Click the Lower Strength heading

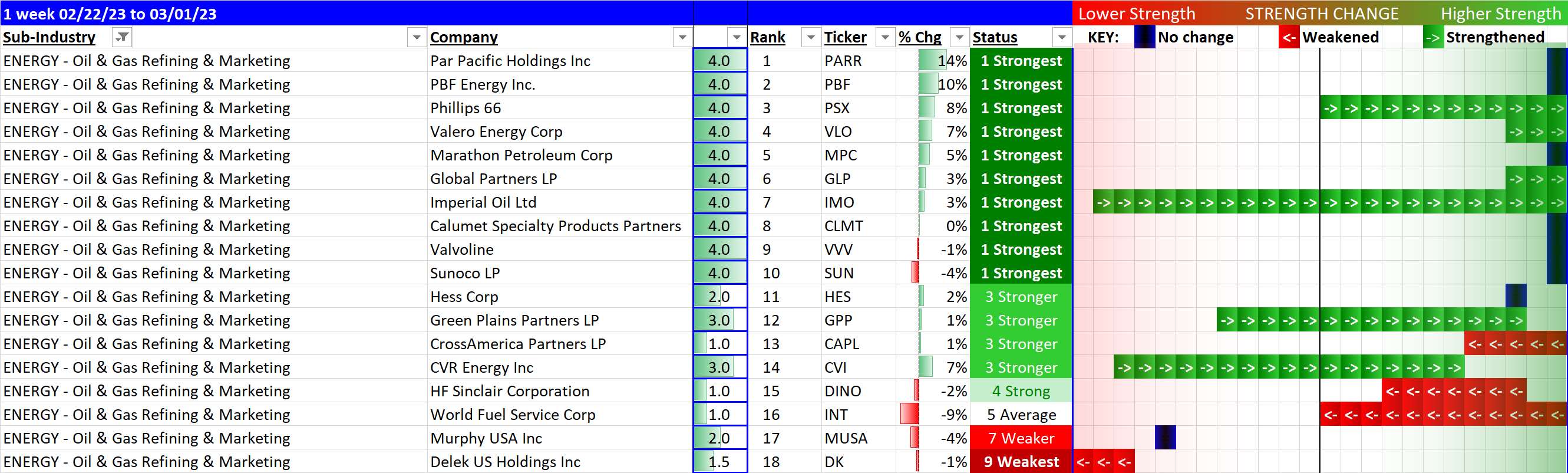click(1137, 14)
